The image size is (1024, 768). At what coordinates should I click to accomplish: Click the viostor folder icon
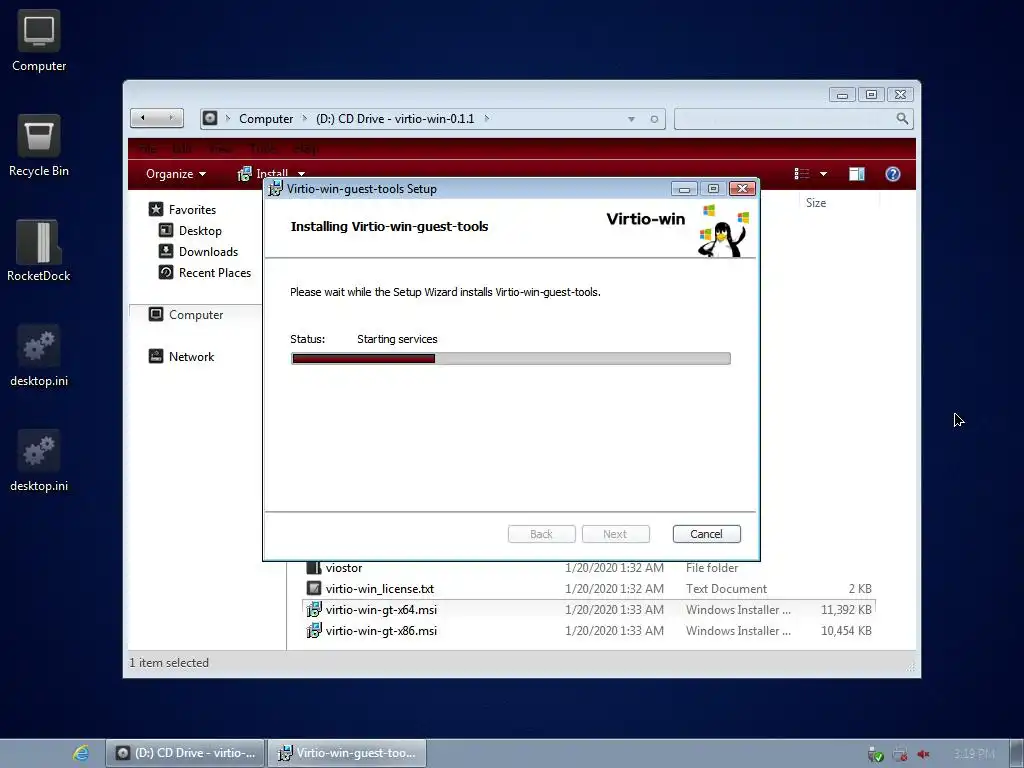click(x=314, y=568)
